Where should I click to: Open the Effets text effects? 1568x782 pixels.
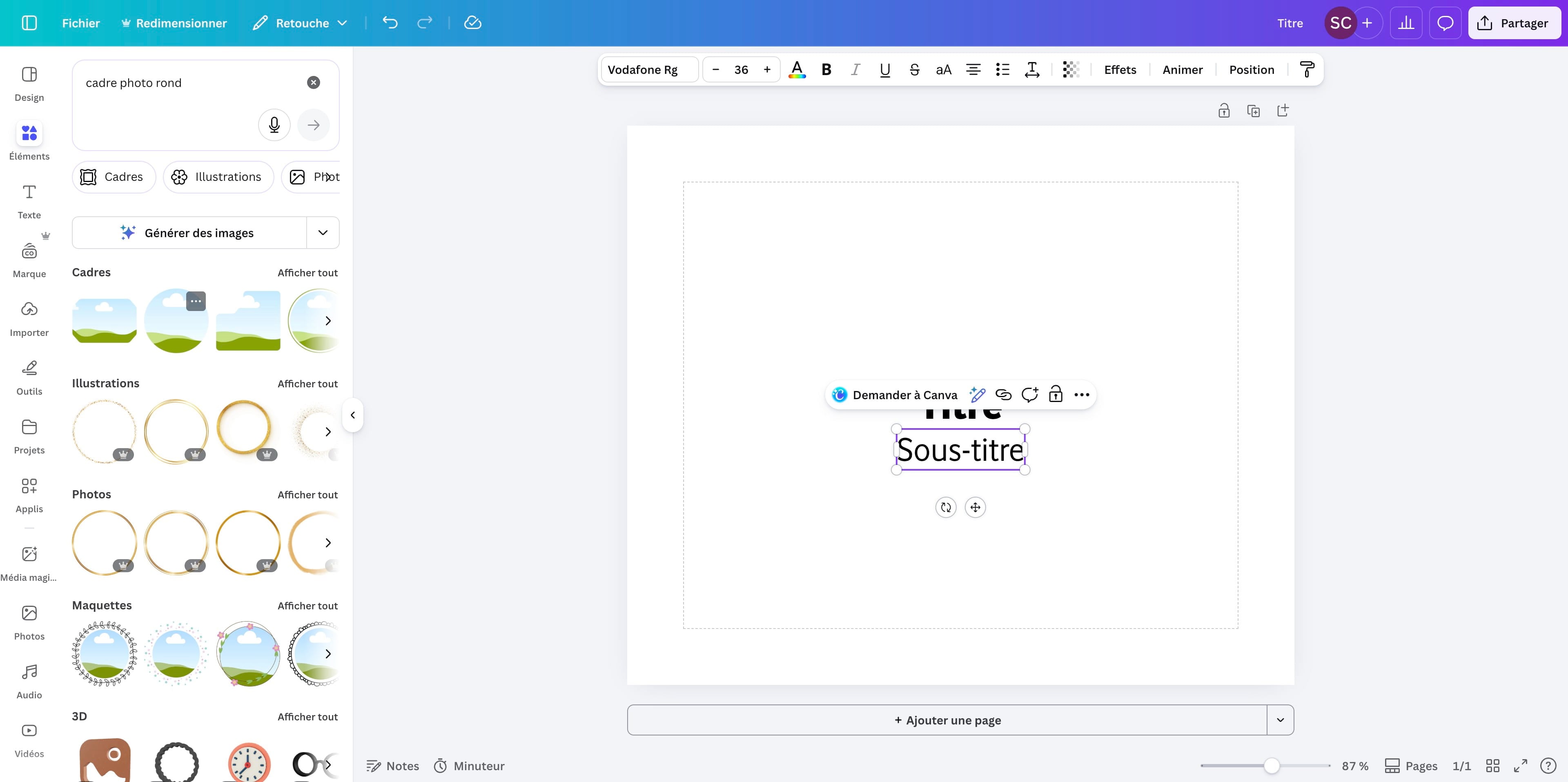(1120, 69)
